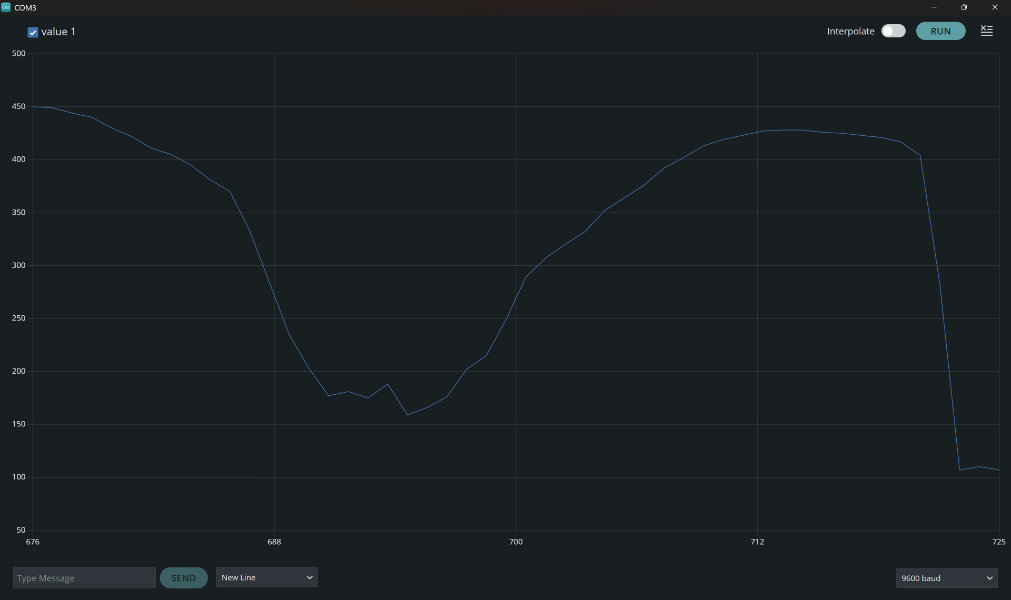Minimize the COM3 window
Viewport: 1011px width, 600px height.
(x=934, y=7)
